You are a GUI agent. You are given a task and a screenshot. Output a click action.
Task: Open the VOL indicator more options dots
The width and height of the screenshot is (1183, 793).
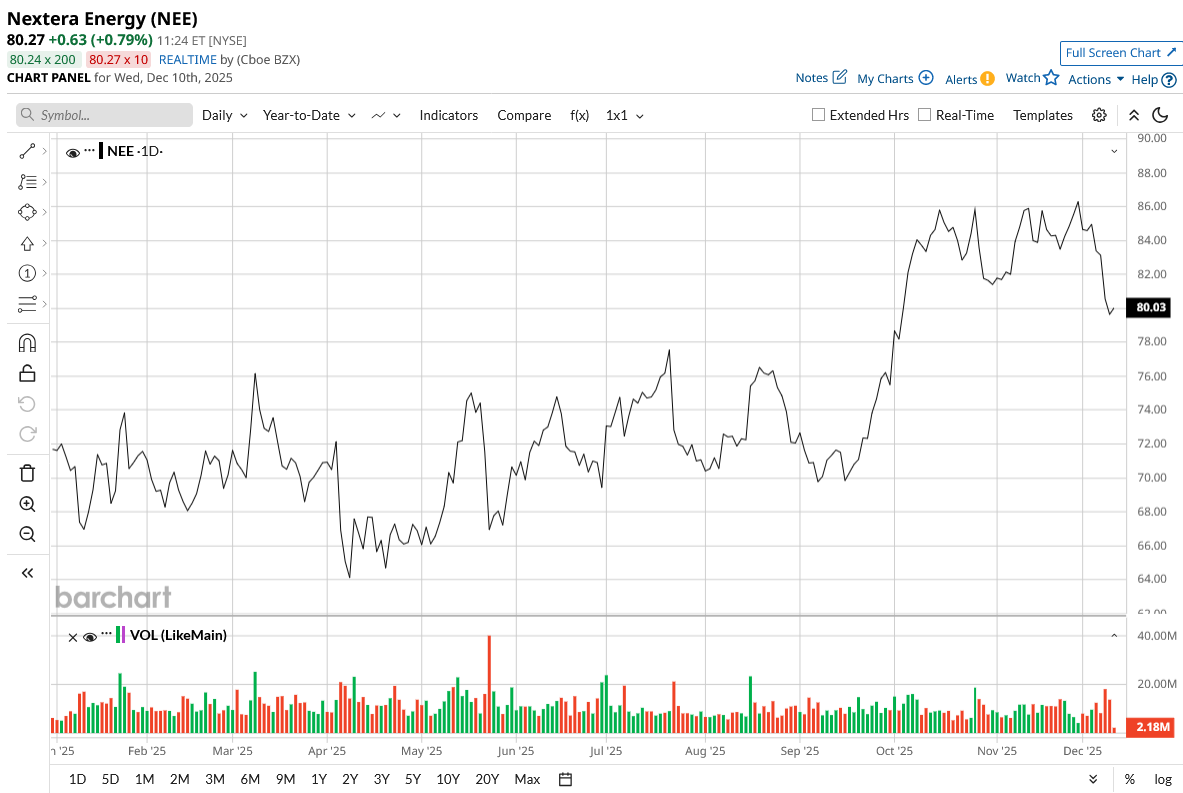pyautogui.click(x=106, y=634)
